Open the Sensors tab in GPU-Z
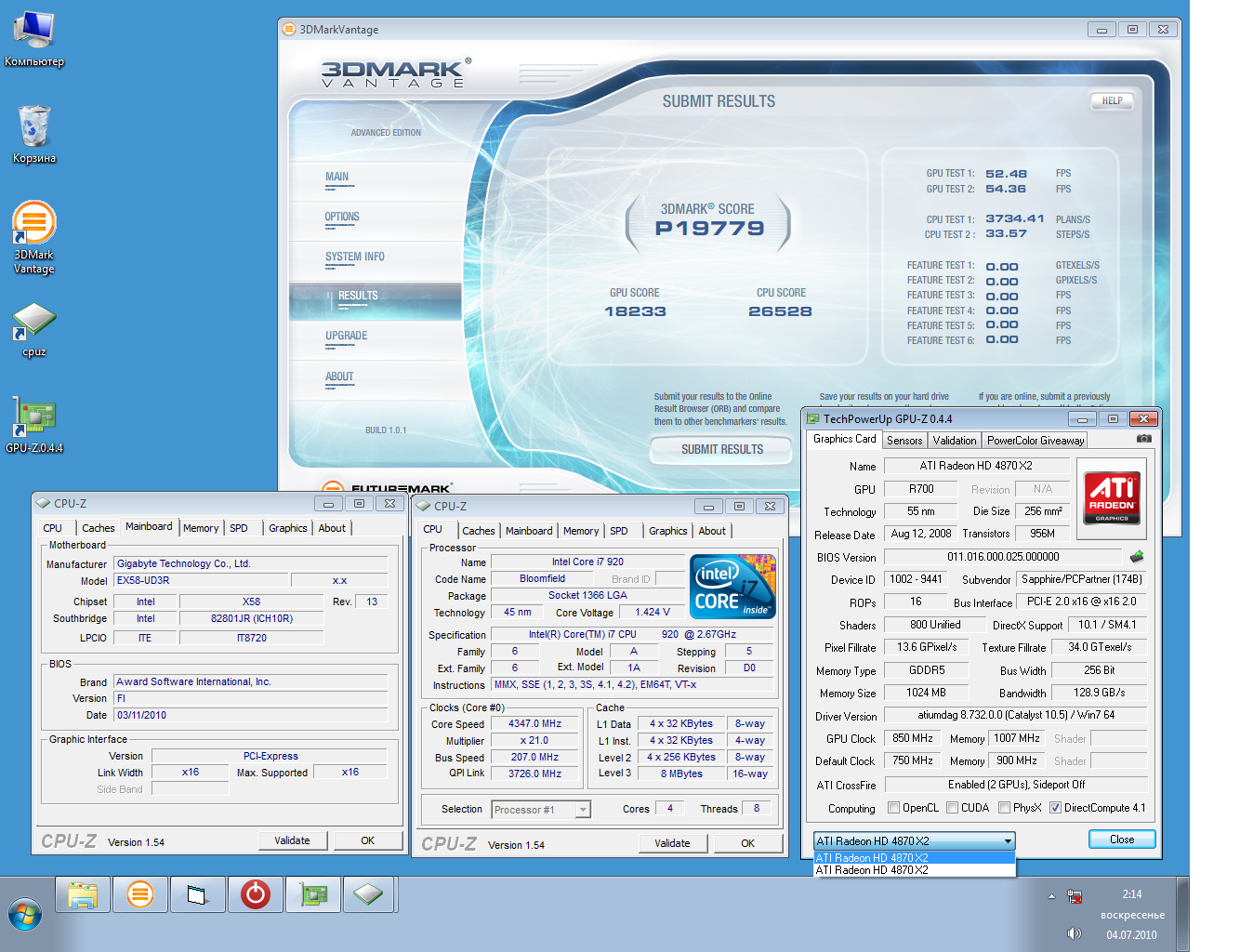Viewport: 1240px width, 952px height. (x=904, y=441)
